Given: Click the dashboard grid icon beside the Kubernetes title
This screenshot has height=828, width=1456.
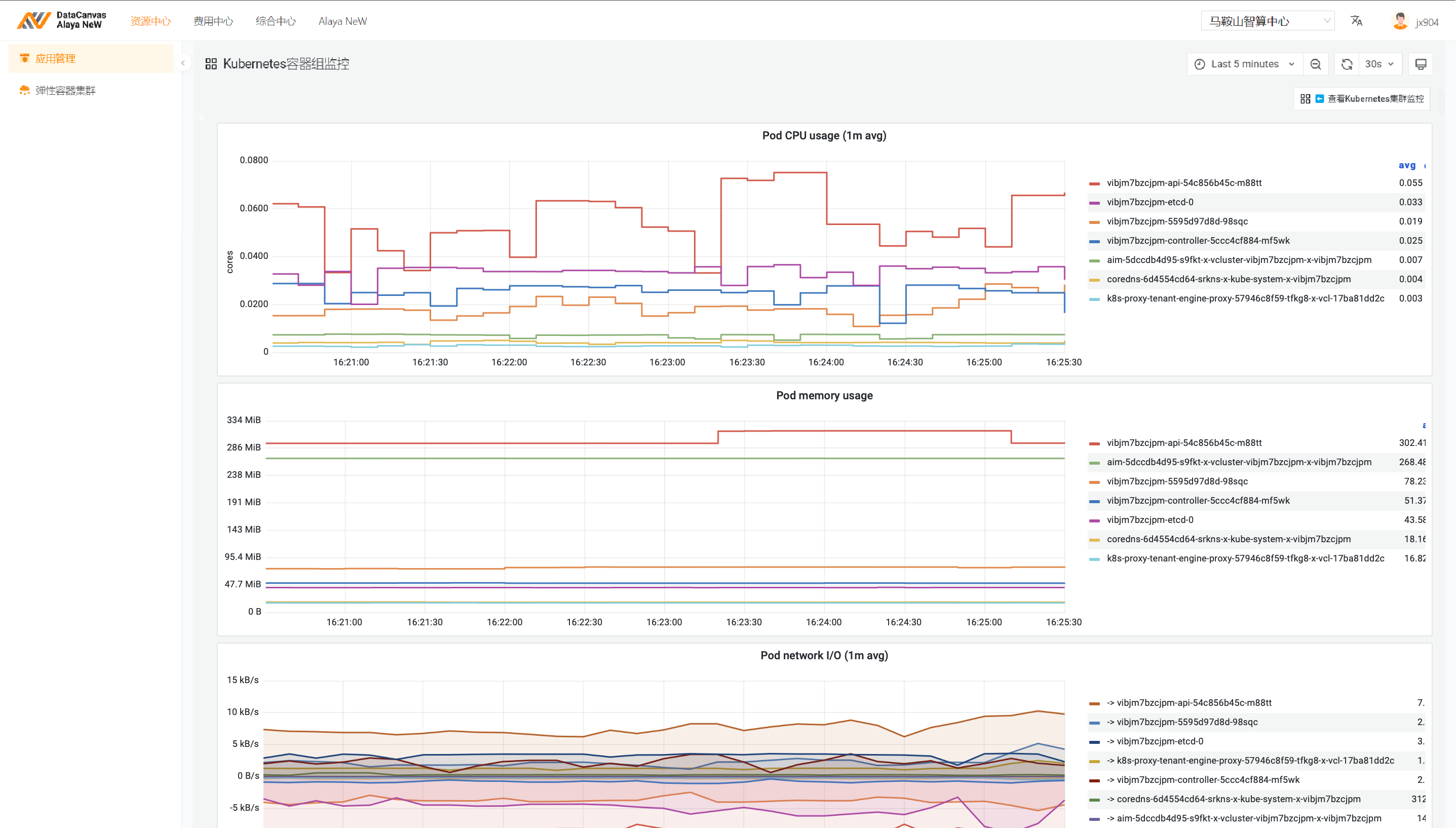Looking at the screenshot, I should 211,64.
